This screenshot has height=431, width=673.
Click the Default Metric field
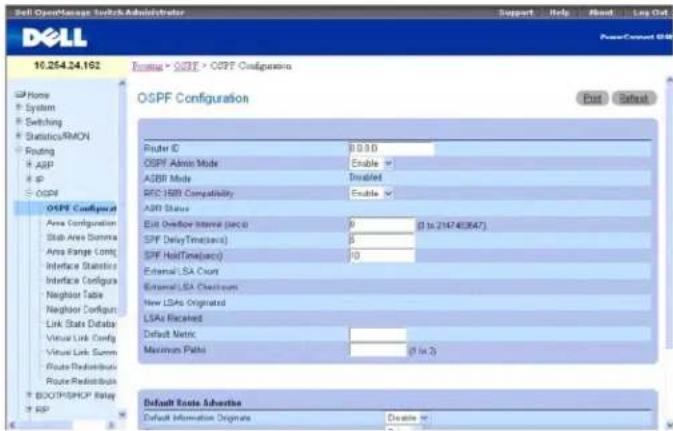point(378,334)
